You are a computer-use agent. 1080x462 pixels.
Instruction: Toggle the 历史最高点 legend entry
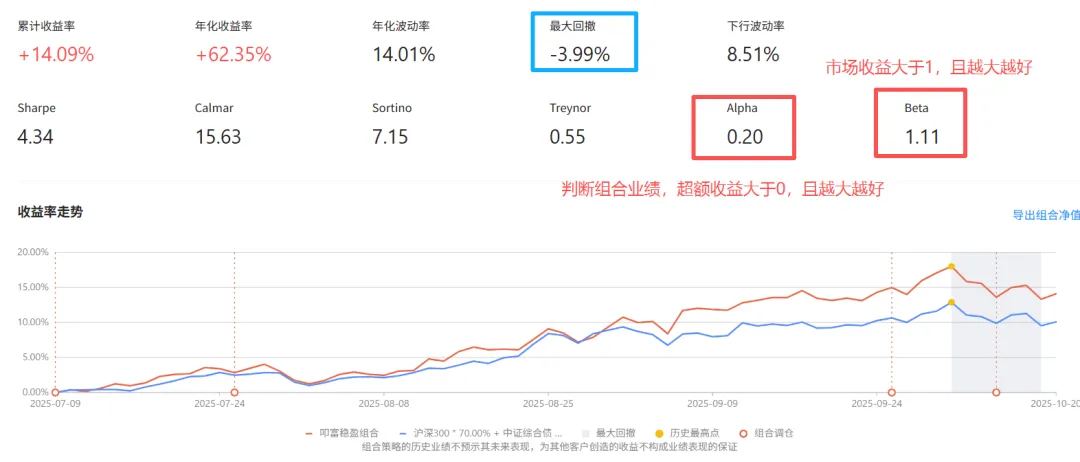[x=690, y=433]
